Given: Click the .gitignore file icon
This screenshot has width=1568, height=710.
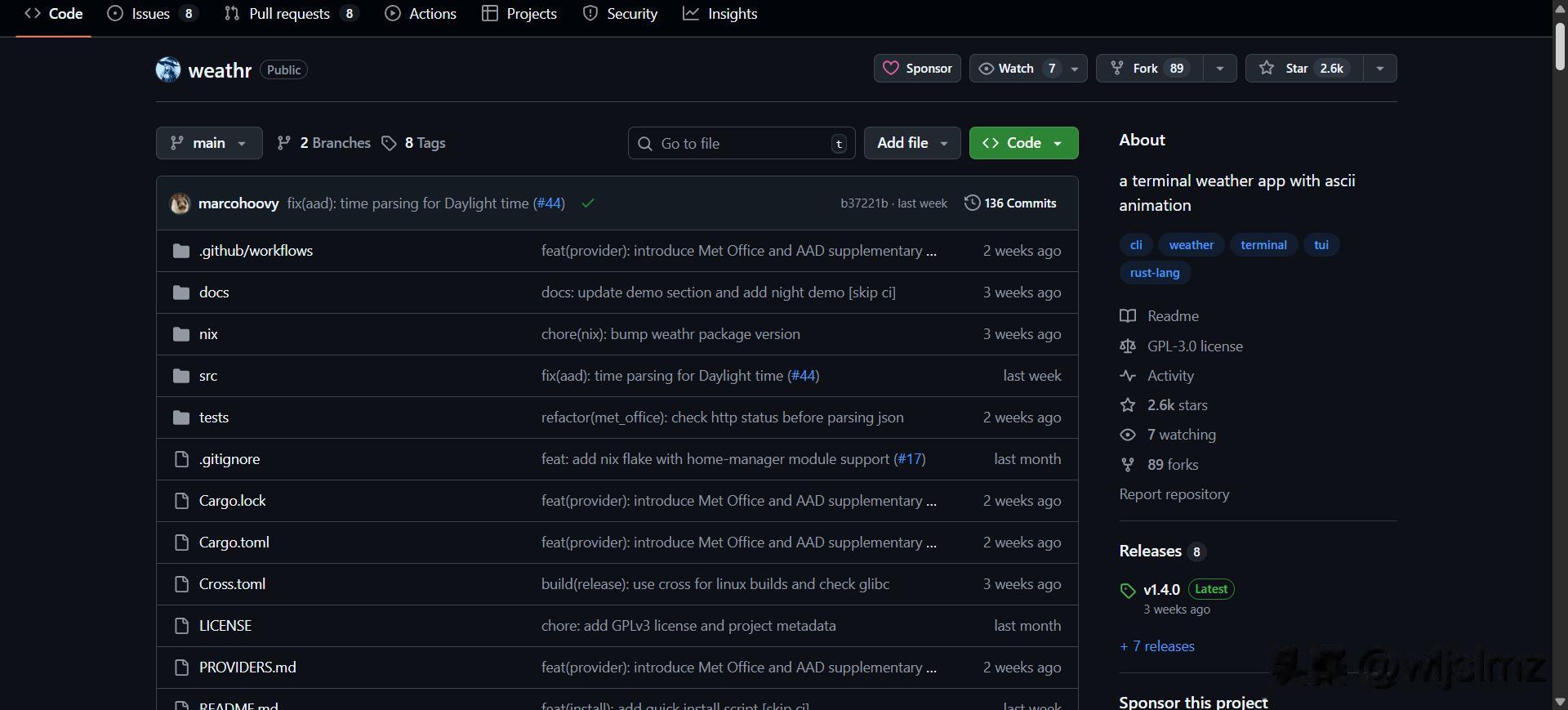Looking at the screenshot, I should tap(182, 459).
